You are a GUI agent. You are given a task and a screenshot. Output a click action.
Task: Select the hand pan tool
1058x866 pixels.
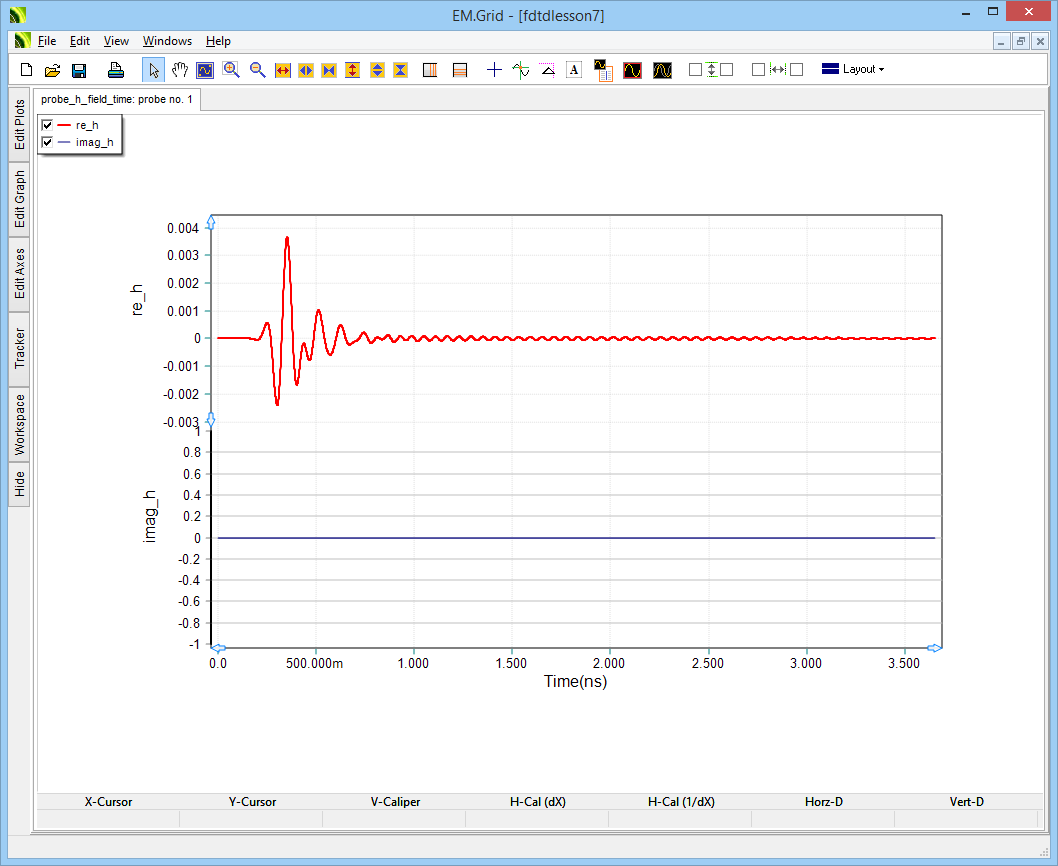tap(180, 70)
